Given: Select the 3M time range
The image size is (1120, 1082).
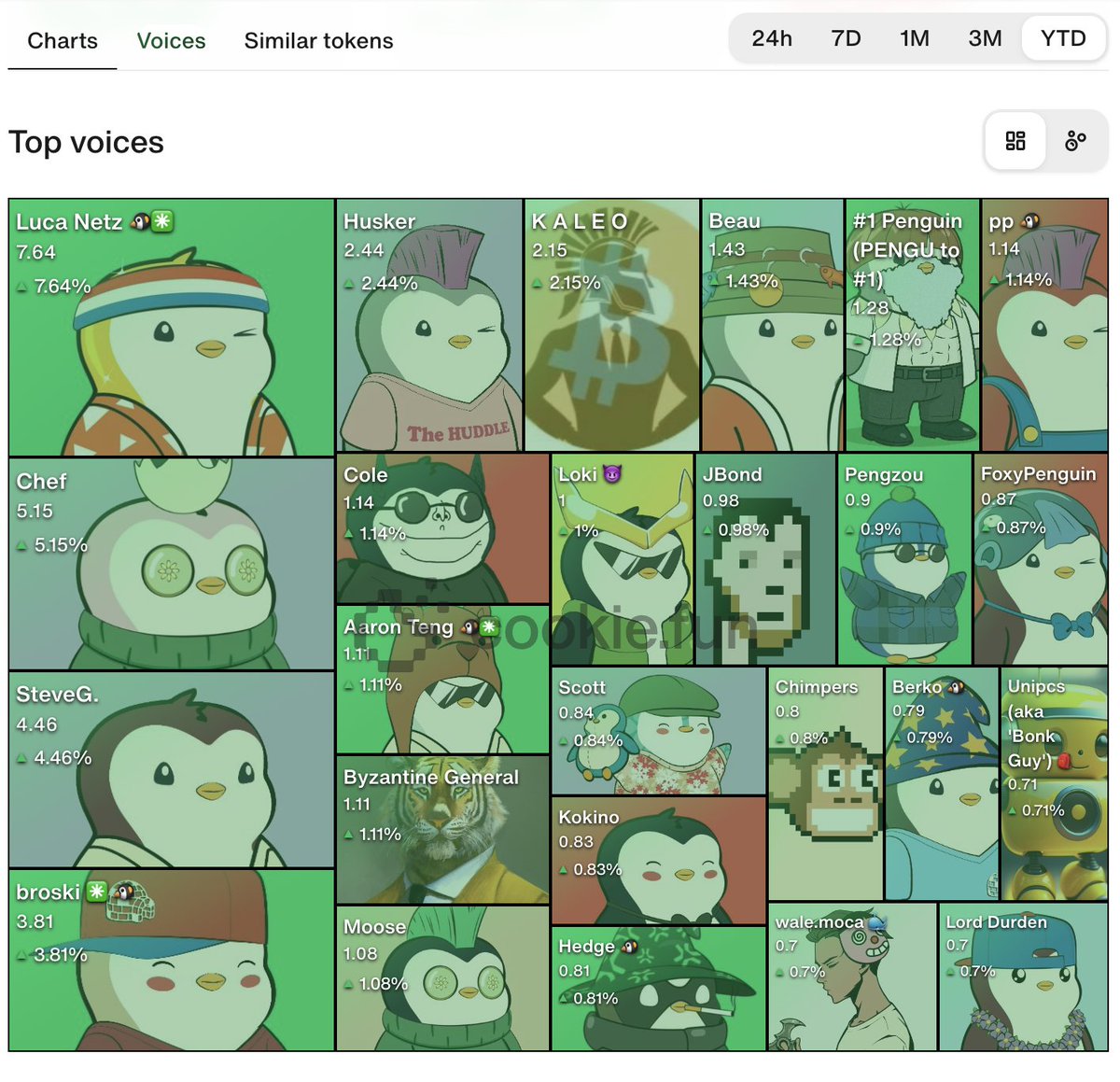Looking at the screenshot, I should [x=985, y=38].
